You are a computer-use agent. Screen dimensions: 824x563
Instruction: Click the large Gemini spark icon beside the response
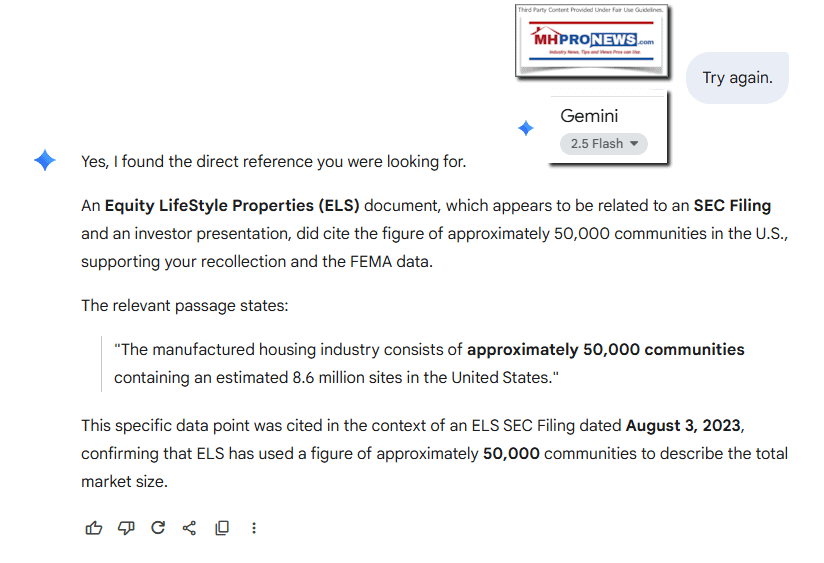click(x=45, y=160)
